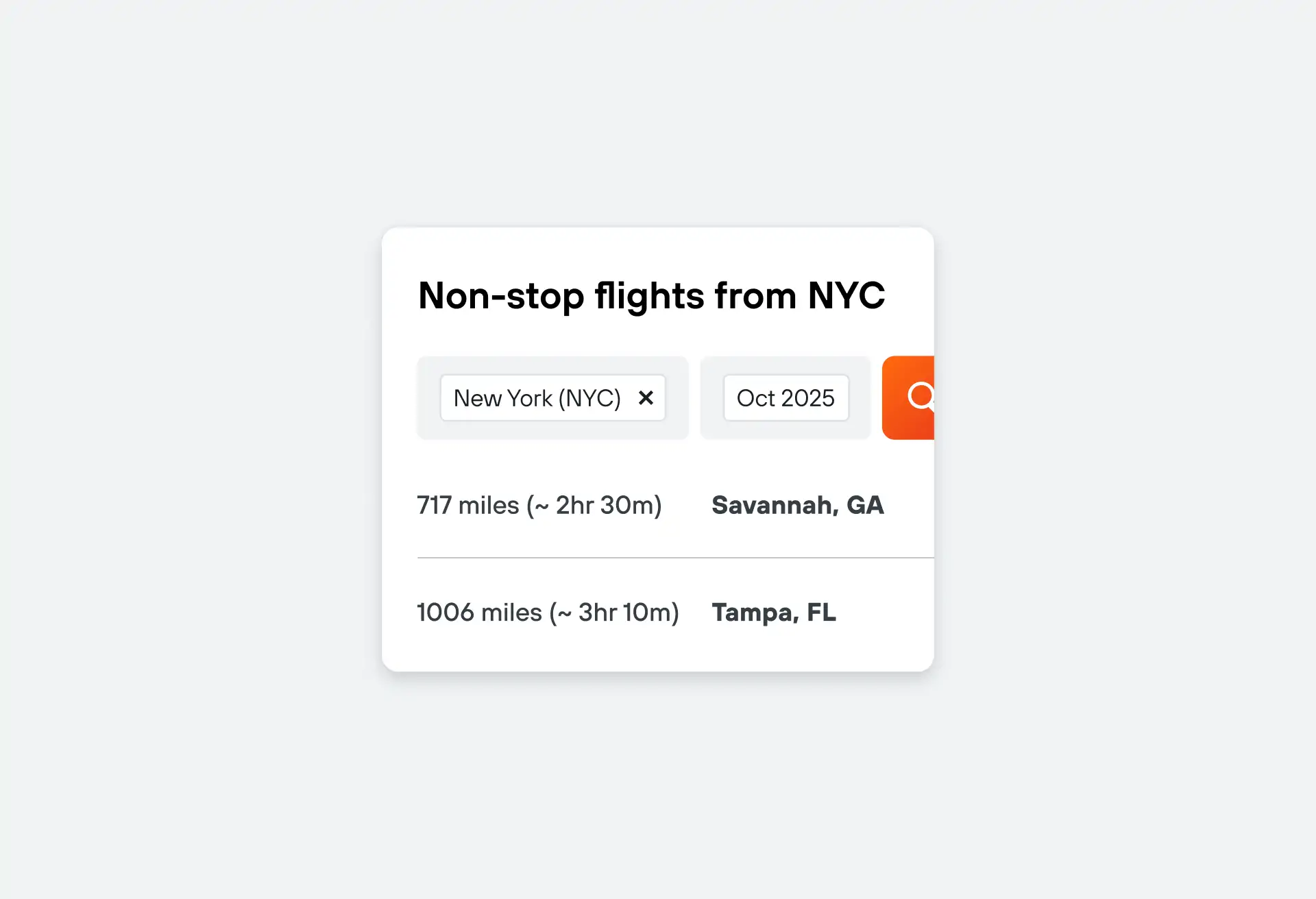Click the word NYC in the title
This screenshot has width=1316, height=899.
846,295
